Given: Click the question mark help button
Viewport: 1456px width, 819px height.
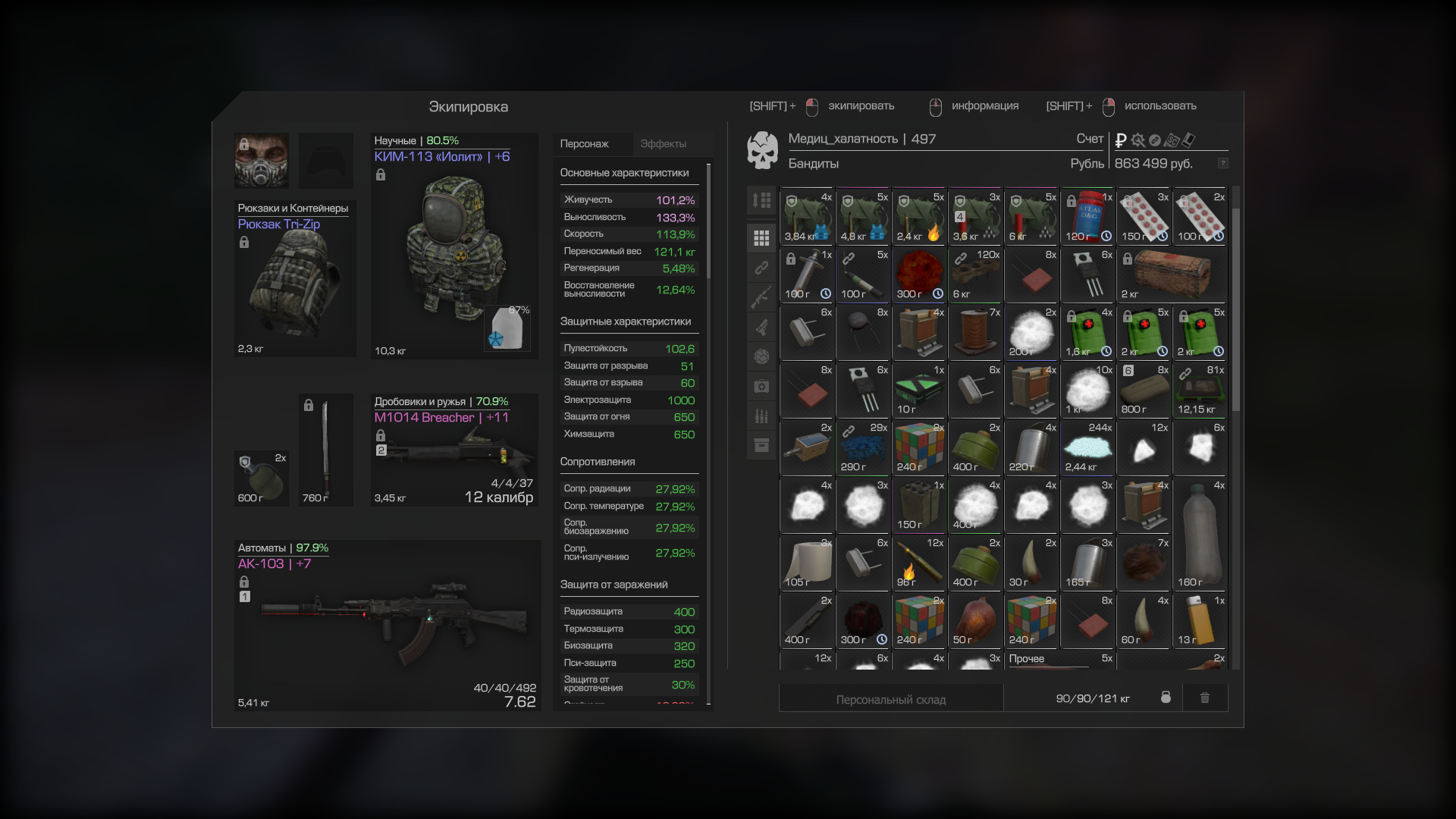Looking at the screenshot, I should tap(1222, 163).
